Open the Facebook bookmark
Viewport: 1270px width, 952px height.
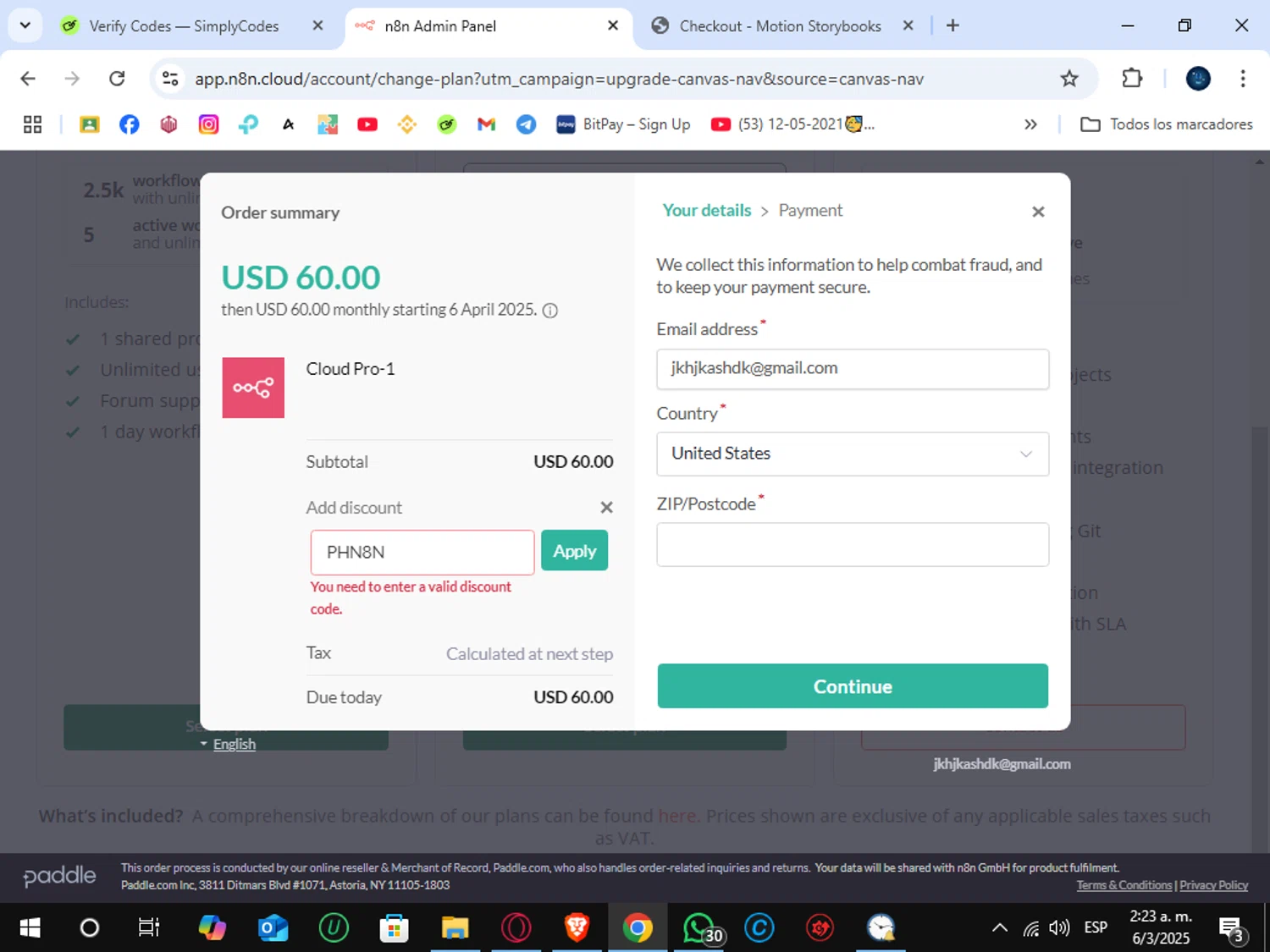point(129,124)
